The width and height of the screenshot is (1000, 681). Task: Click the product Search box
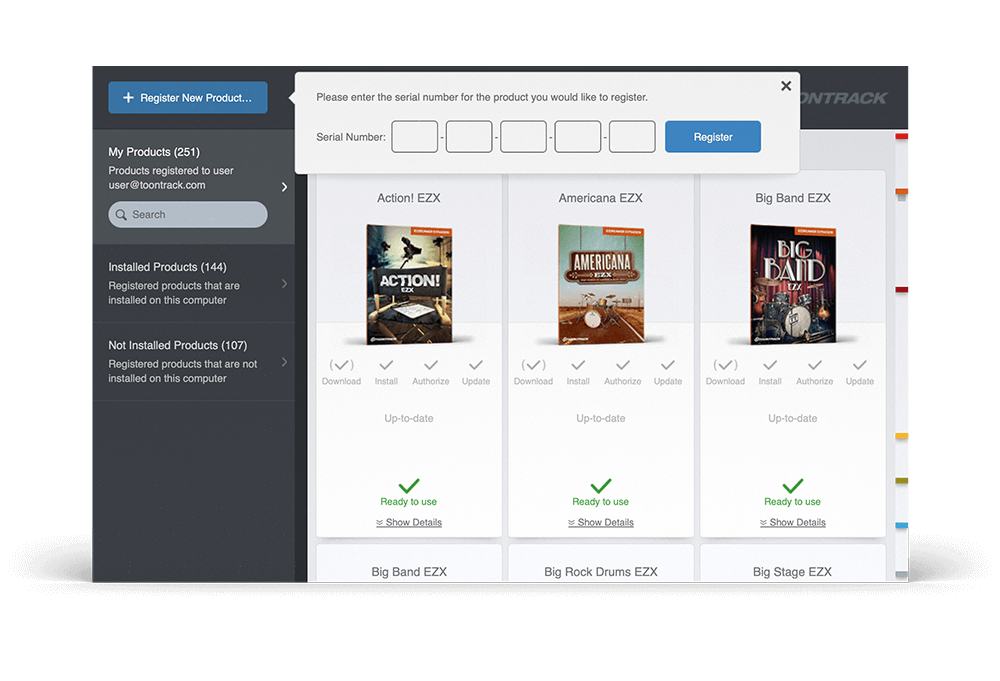tap(188, 214)
